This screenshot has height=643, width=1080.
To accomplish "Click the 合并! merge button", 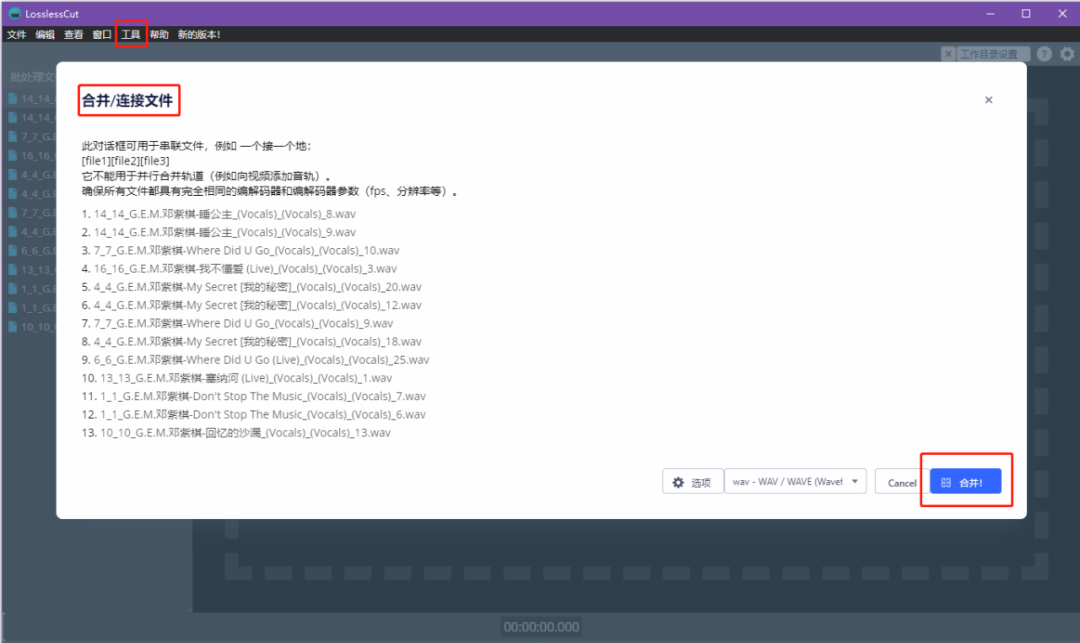I will click(x=965, y=482).
